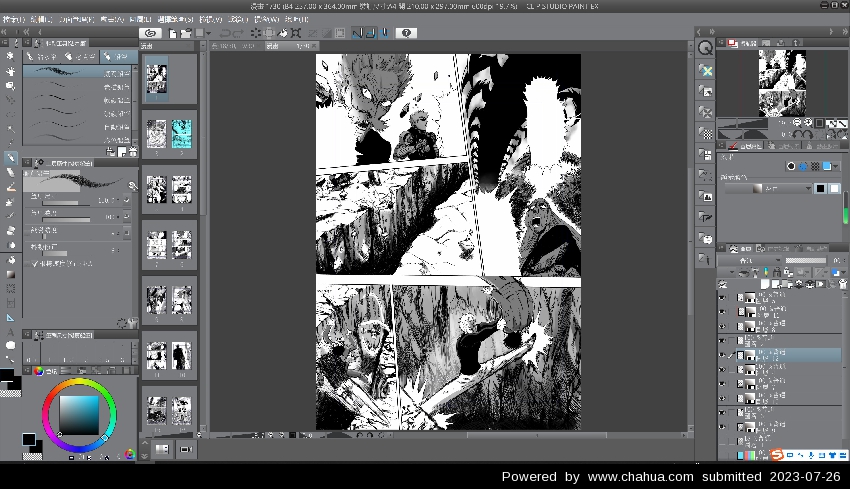Open Help question mark button

click(x=406, y=33)
